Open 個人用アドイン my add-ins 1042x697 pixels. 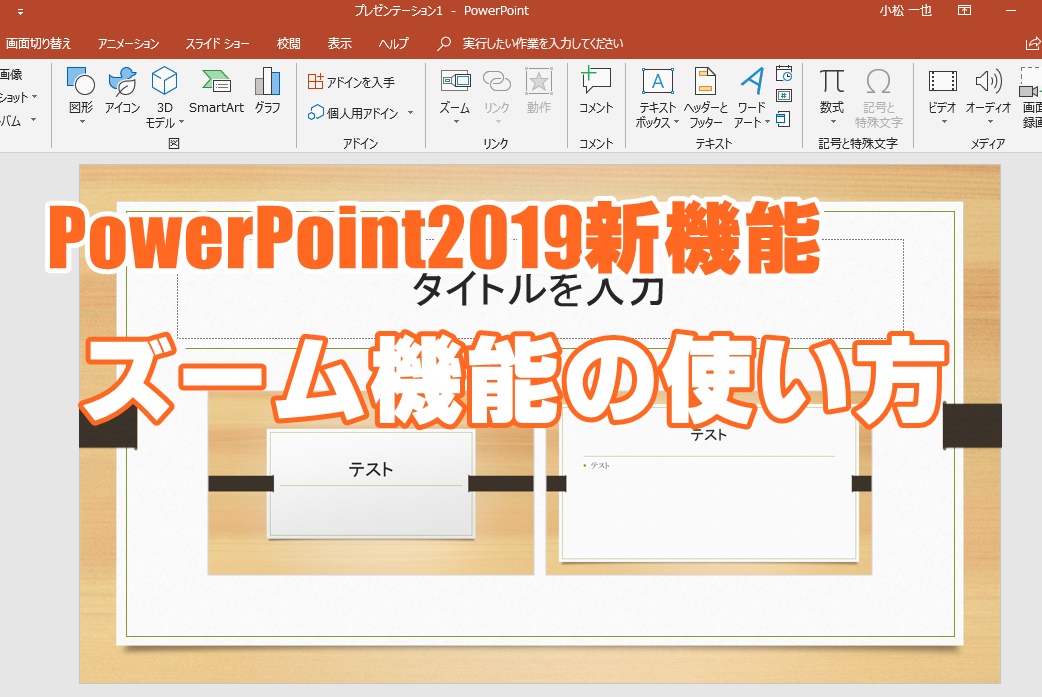point(353,113)
